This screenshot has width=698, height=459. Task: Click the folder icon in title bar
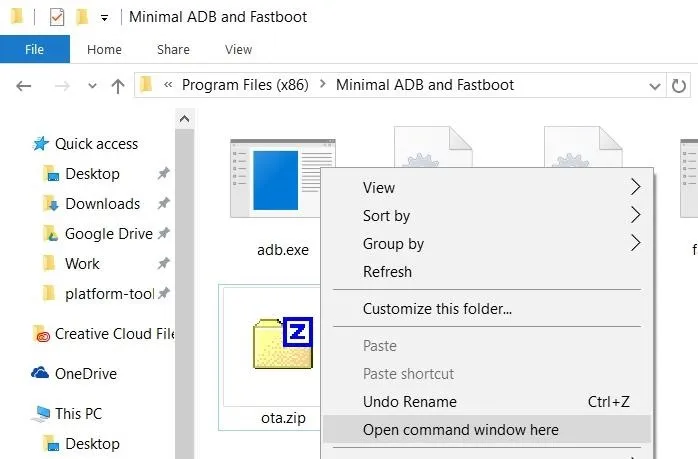pyautogui.click(x=16, y=16)
